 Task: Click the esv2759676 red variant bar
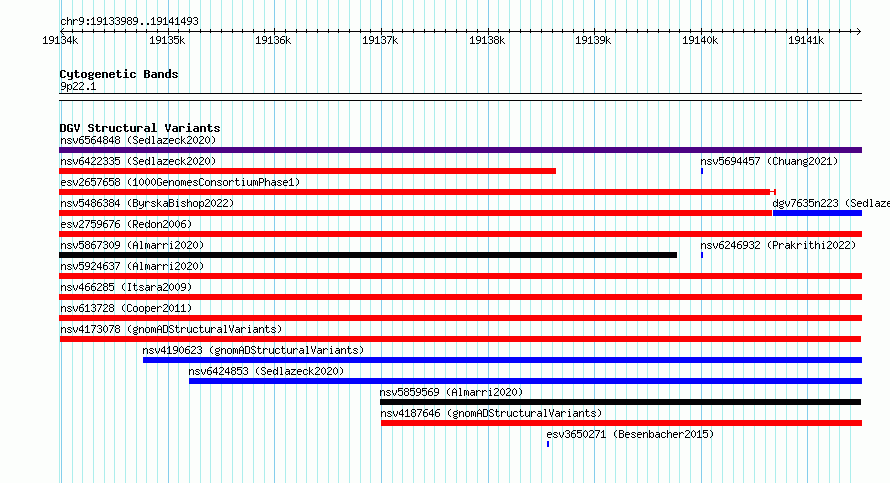pos(460,234)
